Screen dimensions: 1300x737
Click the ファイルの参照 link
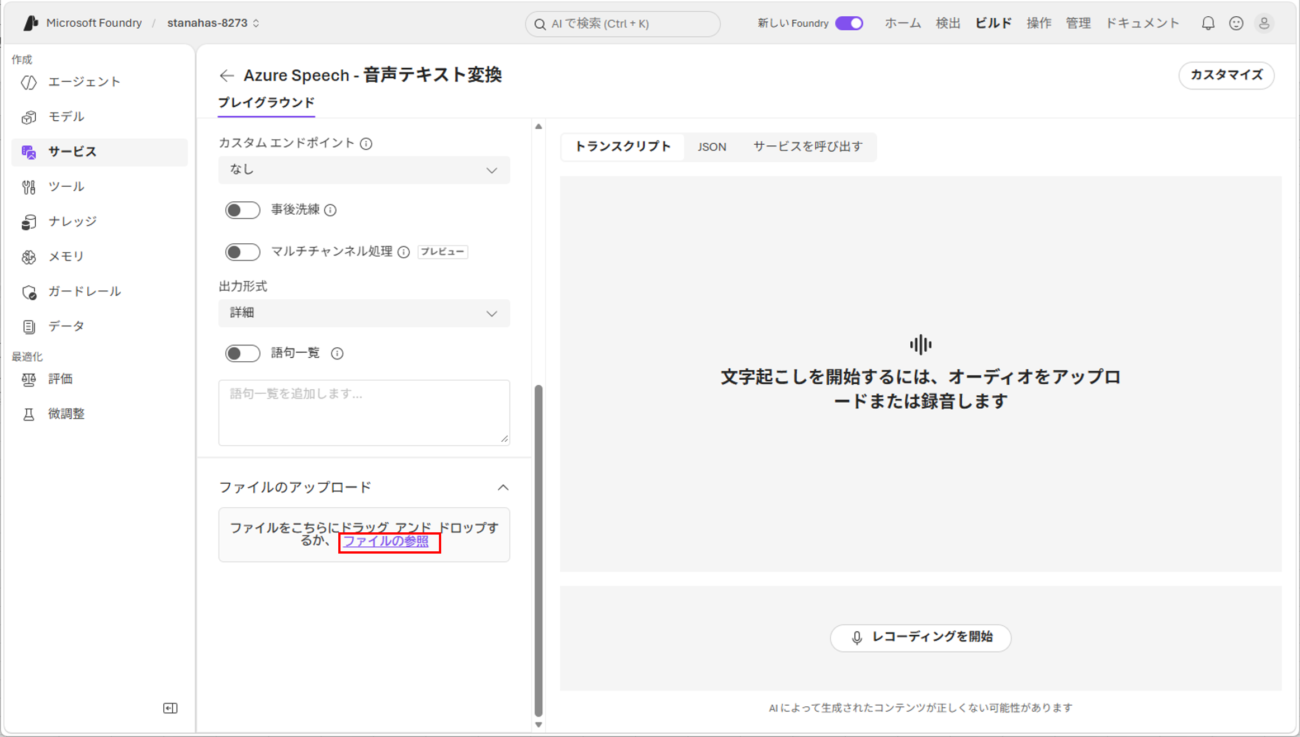click(386, 541)
